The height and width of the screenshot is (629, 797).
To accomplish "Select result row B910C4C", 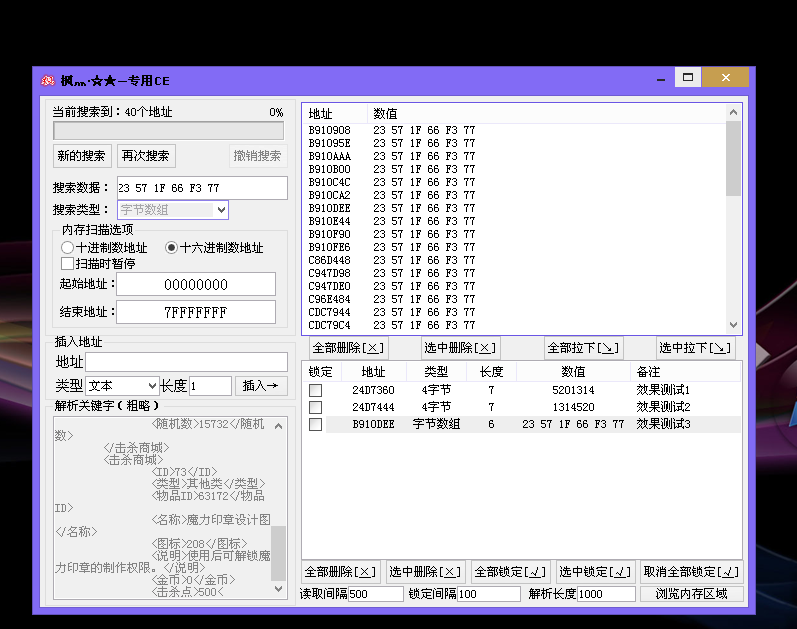I will [x=515, y=182].
